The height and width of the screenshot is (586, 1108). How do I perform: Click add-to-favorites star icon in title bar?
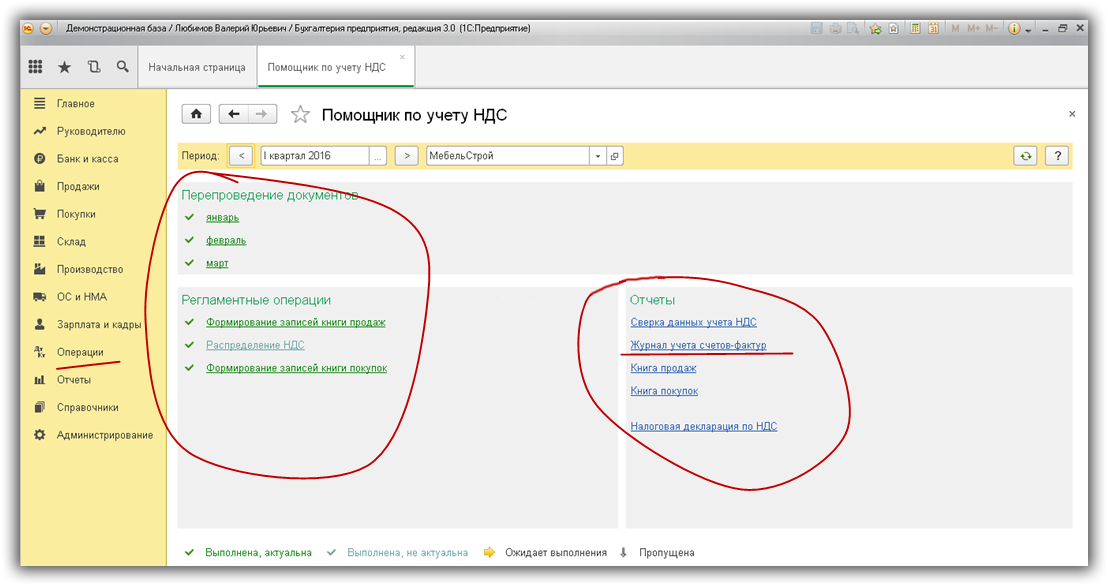point(876,28)
